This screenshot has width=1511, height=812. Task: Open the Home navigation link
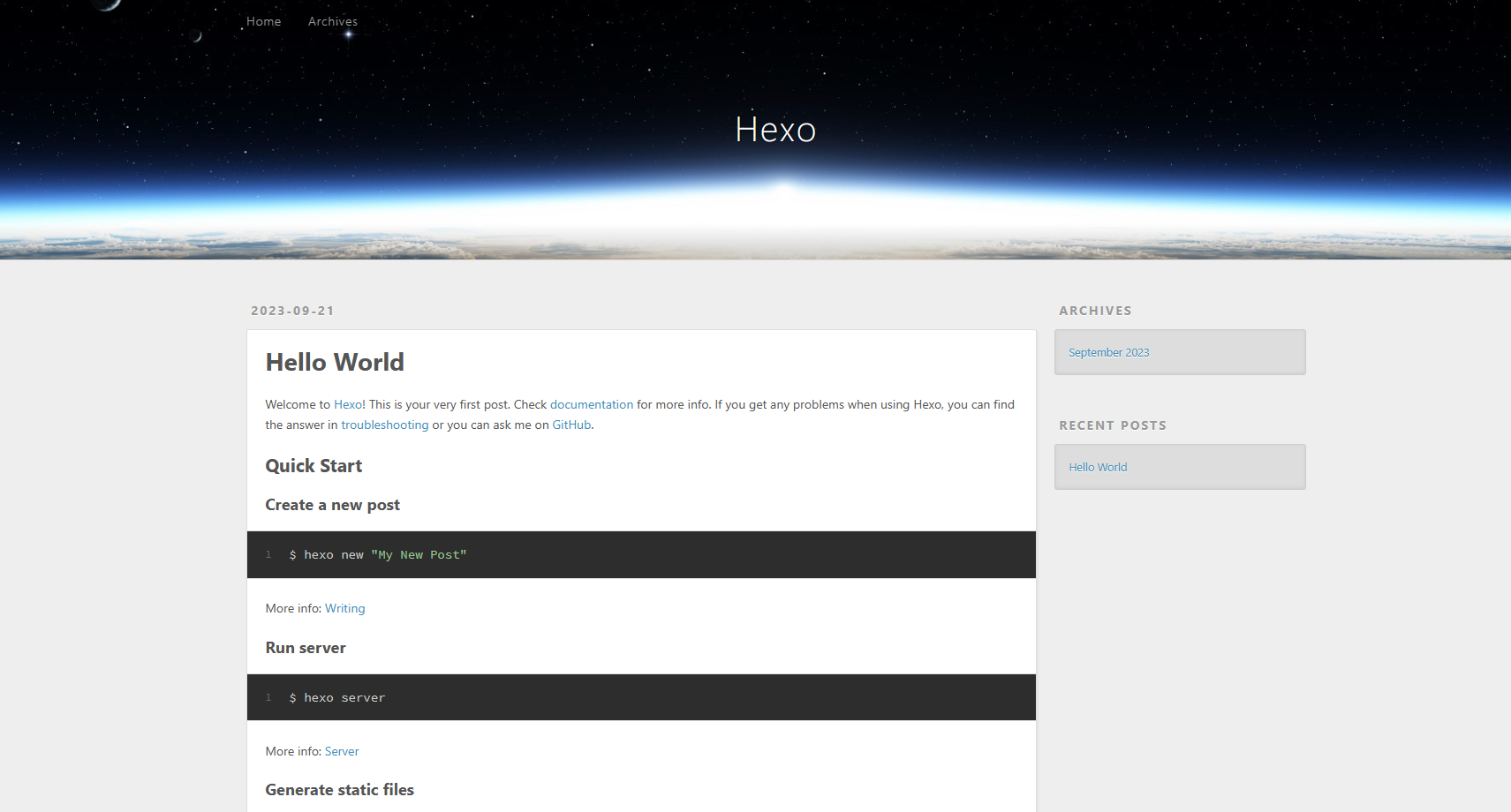pyautogui.click(x=263, y=21)
